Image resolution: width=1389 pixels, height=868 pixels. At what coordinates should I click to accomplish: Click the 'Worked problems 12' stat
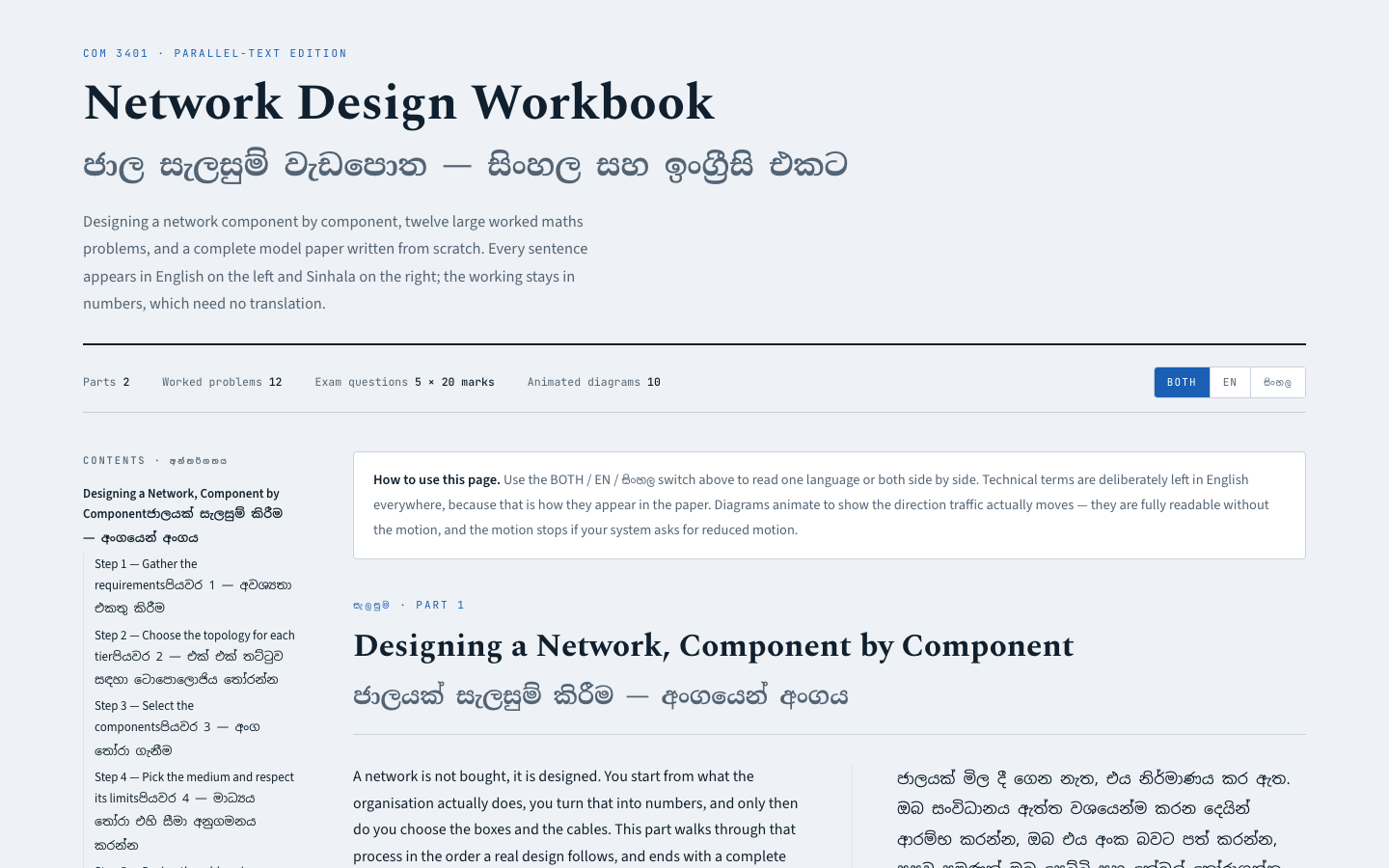[x=222, y=382]
